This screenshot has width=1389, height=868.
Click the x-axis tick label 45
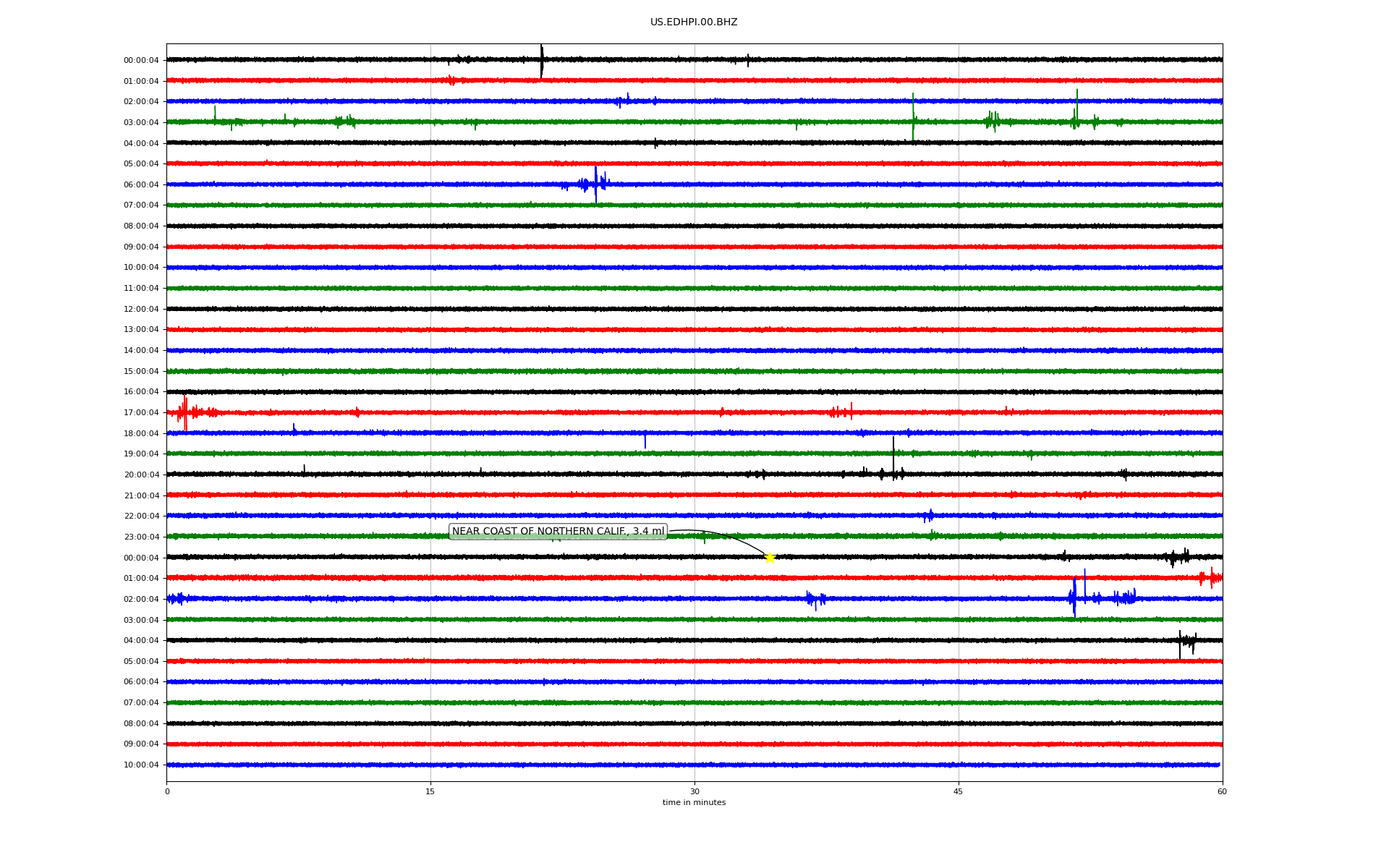pyautogui.click(x=959, y=791)
